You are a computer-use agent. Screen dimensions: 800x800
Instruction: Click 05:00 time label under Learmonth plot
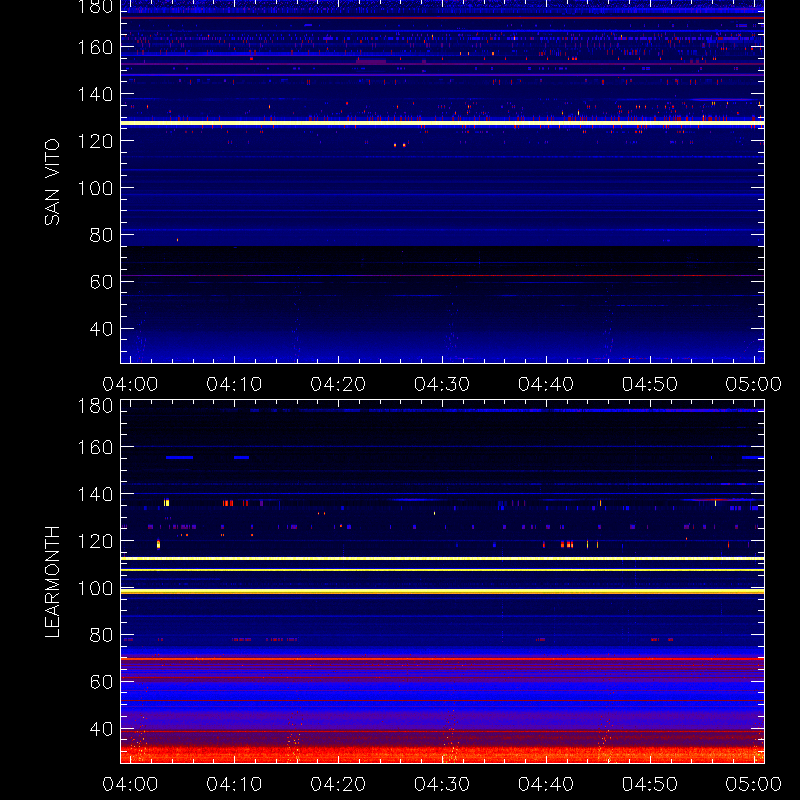(754, 784)
